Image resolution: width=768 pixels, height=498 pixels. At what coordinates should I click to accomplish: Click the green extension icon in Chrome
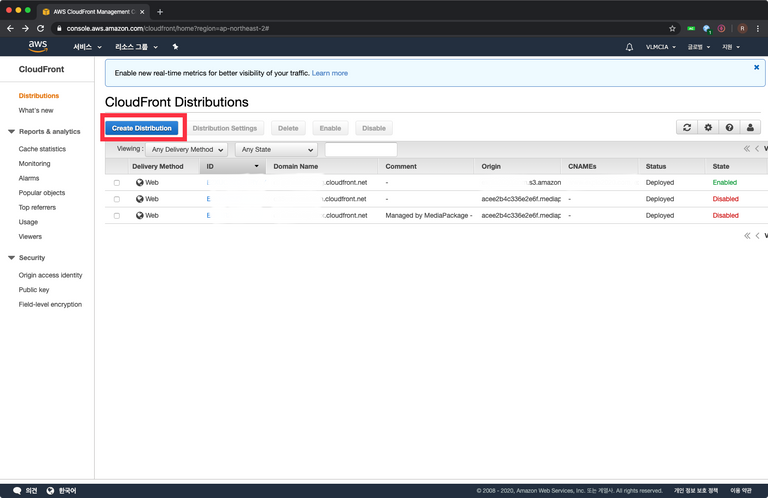pos(691,28)
